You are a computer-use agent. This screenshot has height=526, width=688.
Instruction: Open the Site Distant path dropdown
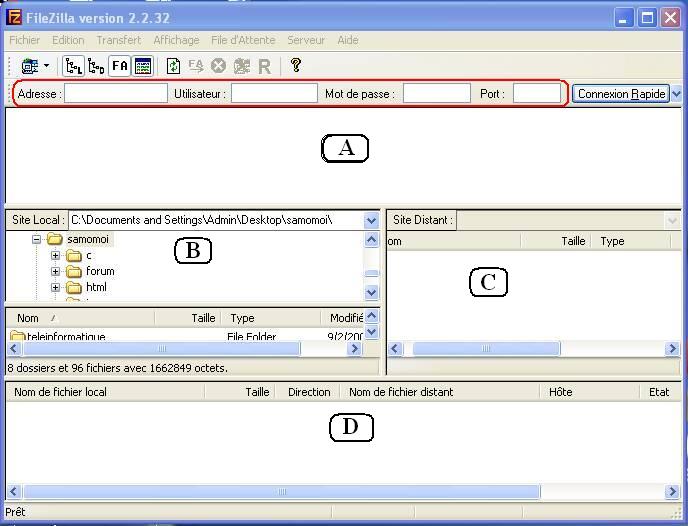[672, 220]
